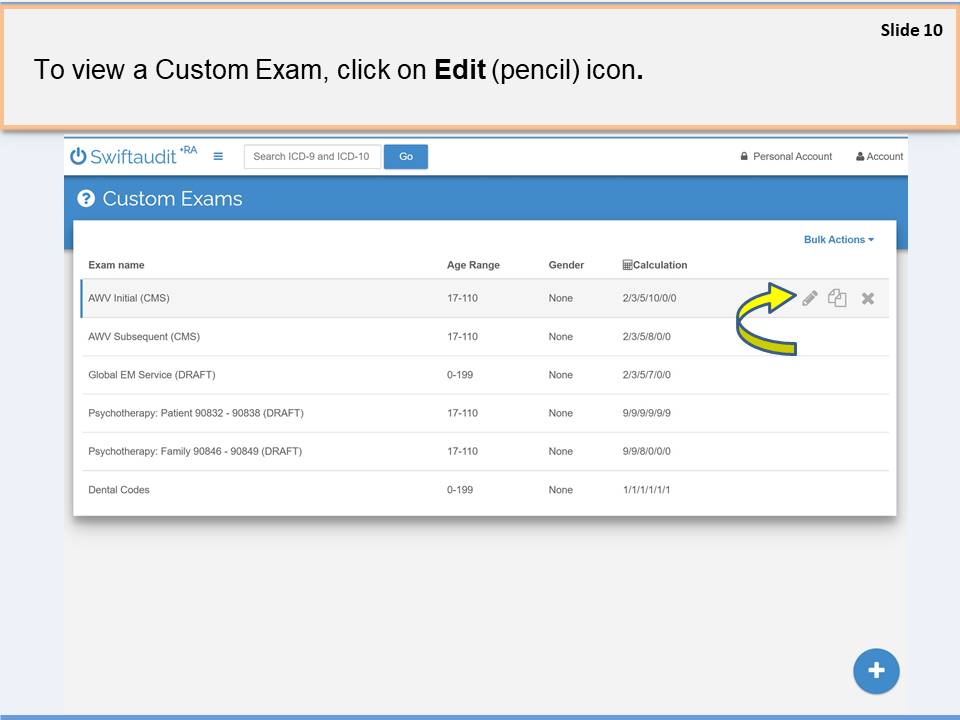
Task: Select the Global EM Service (DRAFT) row
Action: [152, 375]
